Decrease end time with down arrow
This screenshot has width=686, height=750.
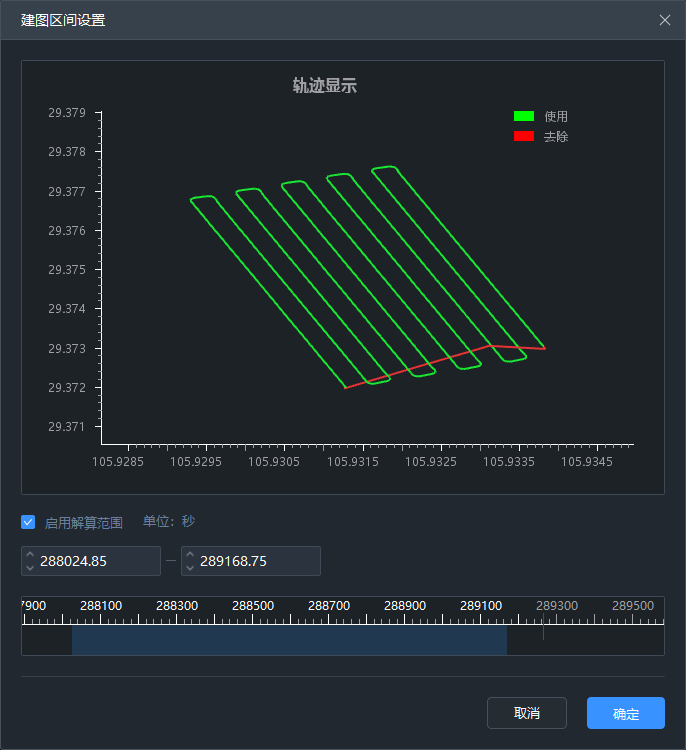tap(190, 567)
